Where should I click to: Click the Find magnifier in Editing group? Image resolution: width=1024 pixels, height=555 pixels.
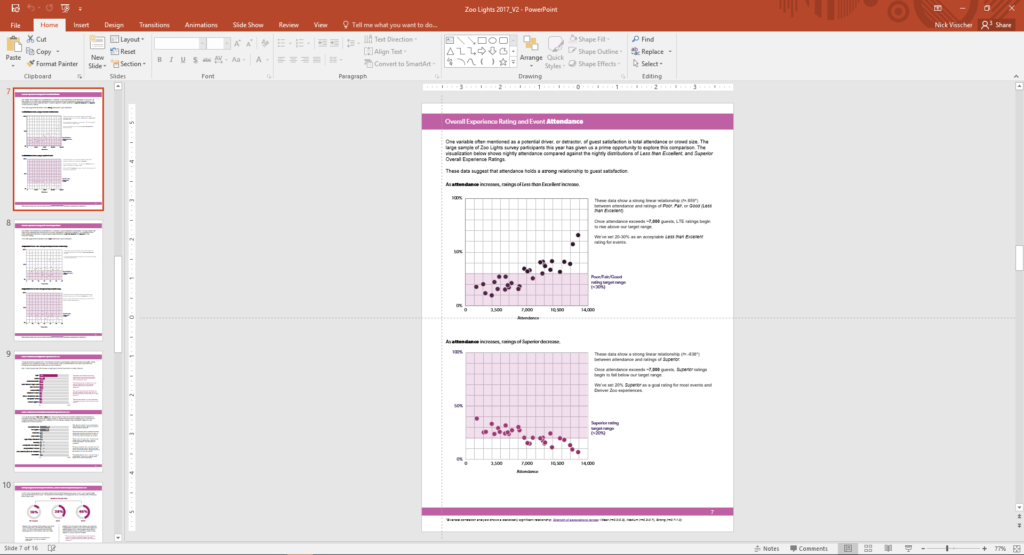(641, 39)
